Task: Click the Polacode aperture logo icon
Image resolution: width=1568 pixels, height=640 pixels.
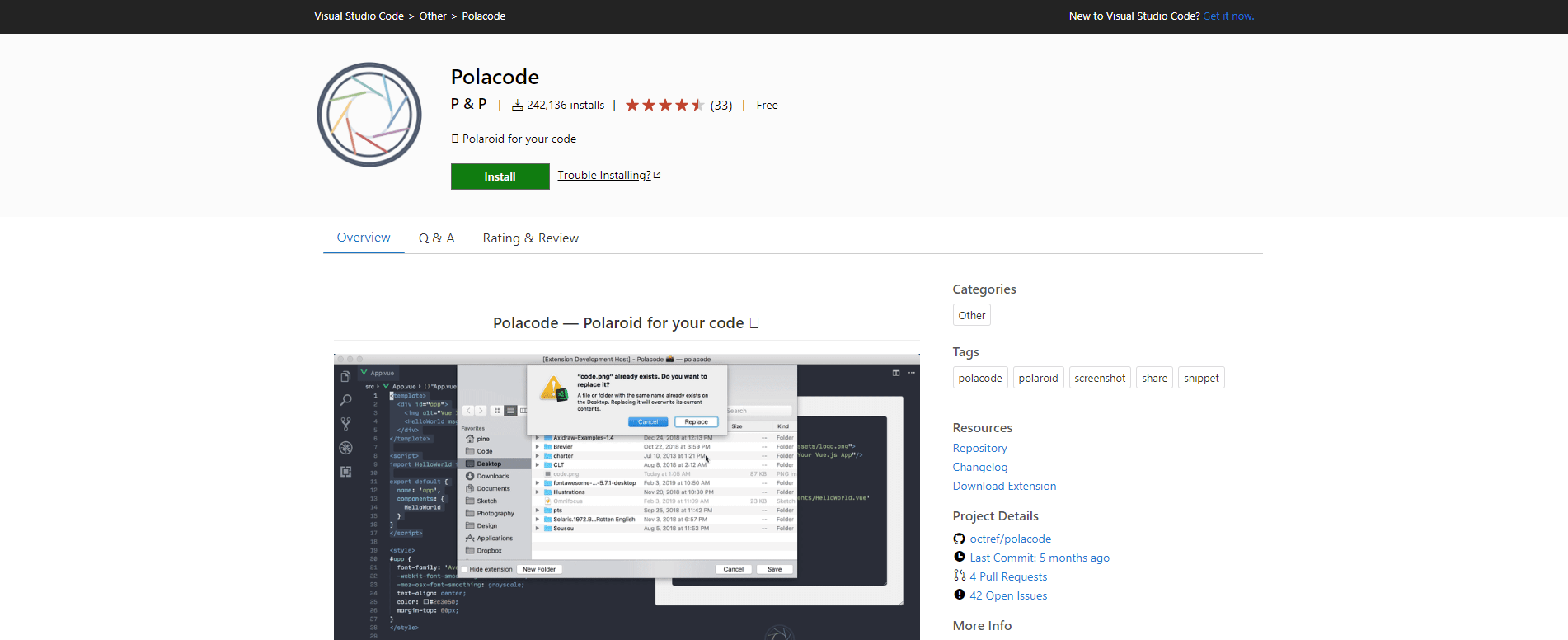Action: pos(369,115)
